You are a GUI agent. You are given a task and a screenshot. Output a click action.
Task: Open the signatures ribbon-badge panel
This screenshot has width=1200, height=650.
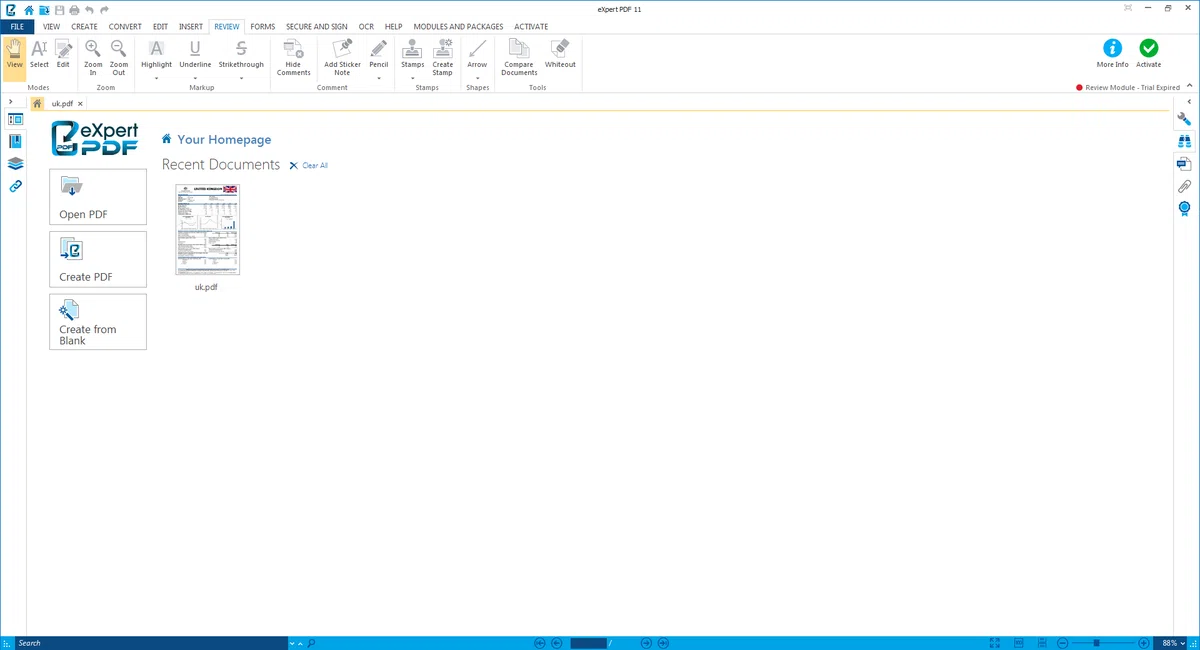coord(1184,208)
